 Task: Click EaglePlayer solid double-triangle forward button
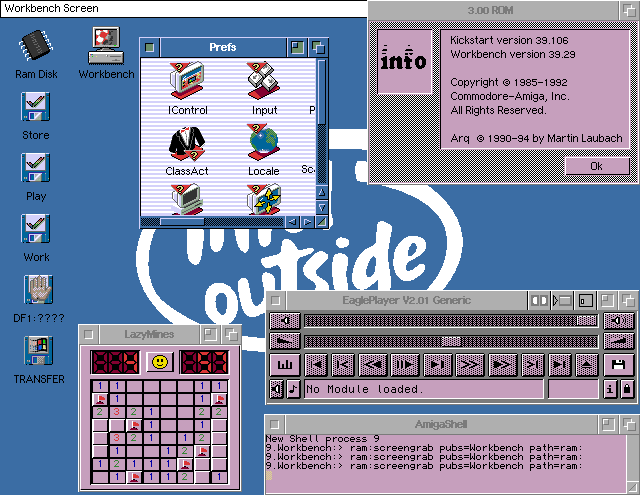[502, 364]
